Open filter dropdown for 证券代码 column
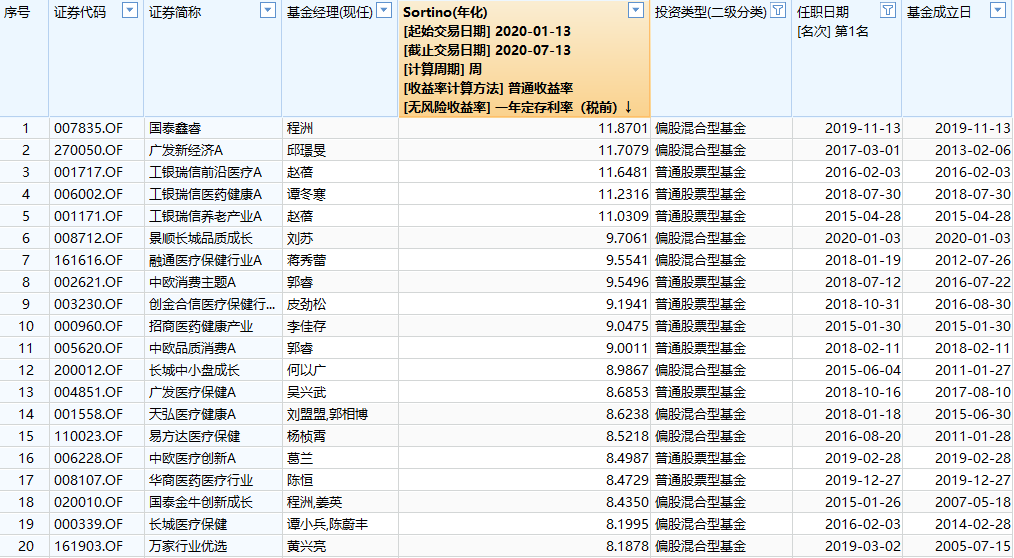 (x=130, y=10)
